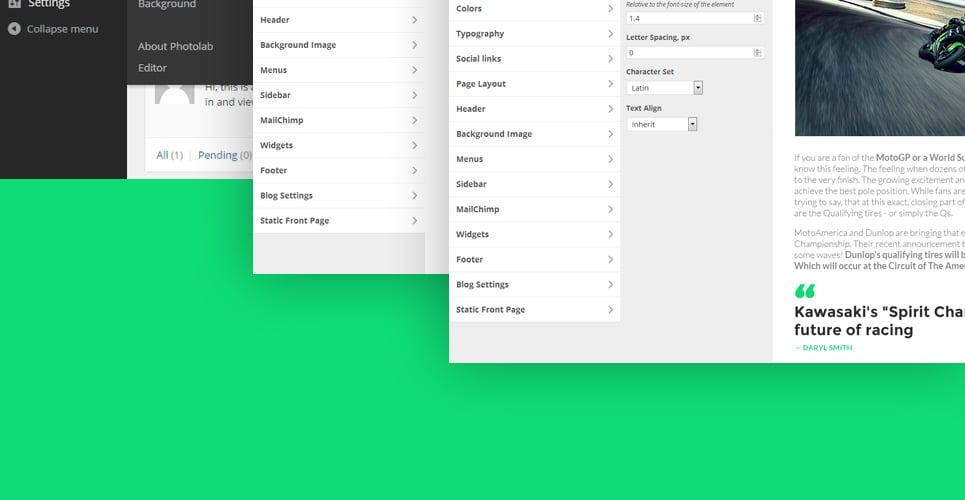Screen dimensions: 965x500
Task: Open MailChimp section in left customizer panel
Action: point(338,120)
